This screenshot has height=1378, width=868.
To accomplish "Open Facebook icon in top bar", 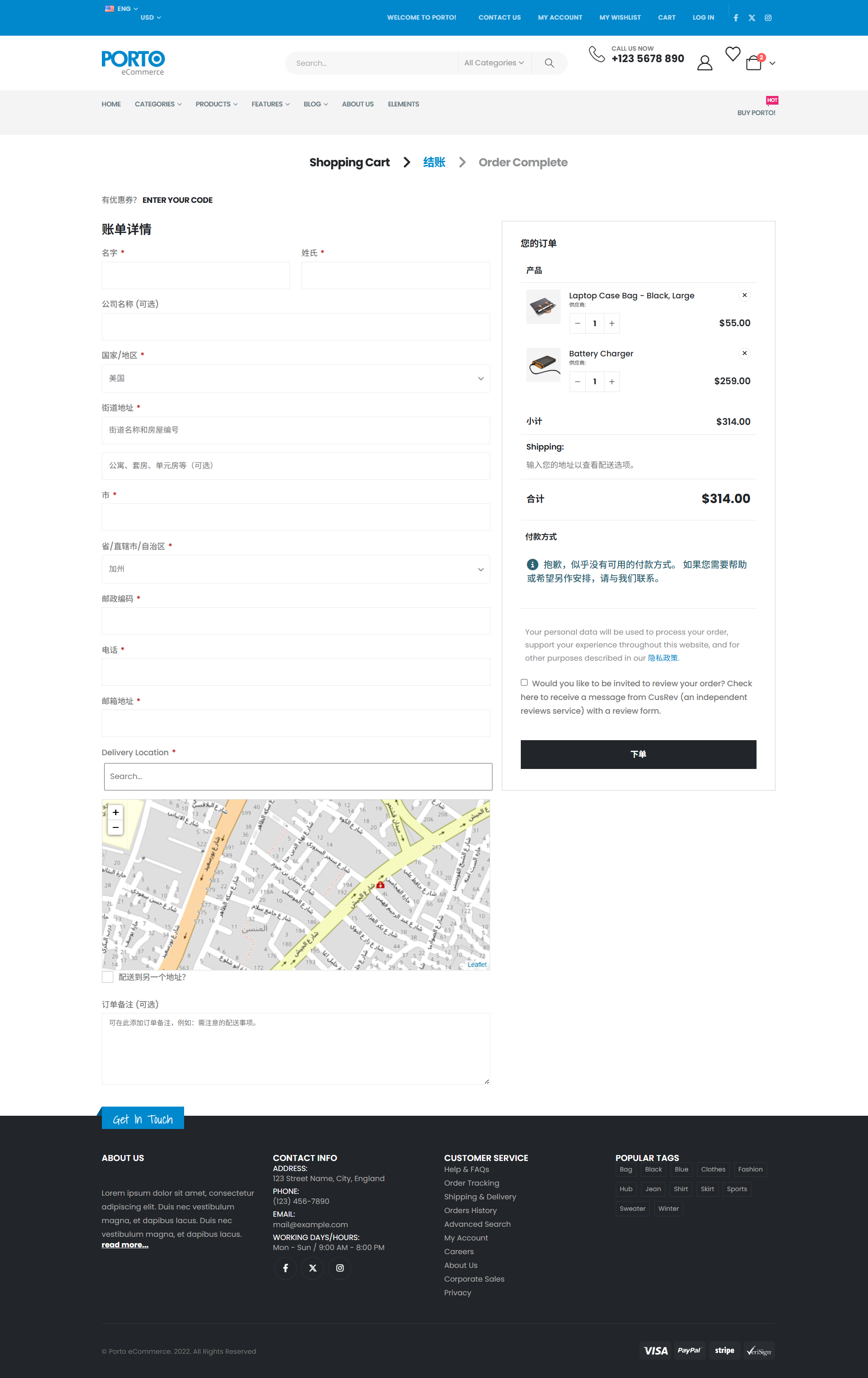I will [736, 18].
